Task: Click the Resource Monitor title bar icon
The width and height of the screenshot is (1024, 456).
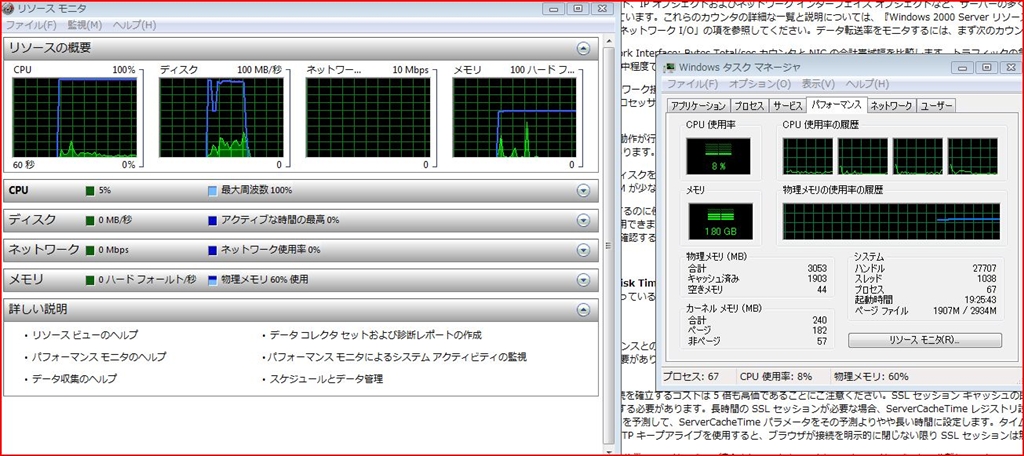Action: point(8,8)
